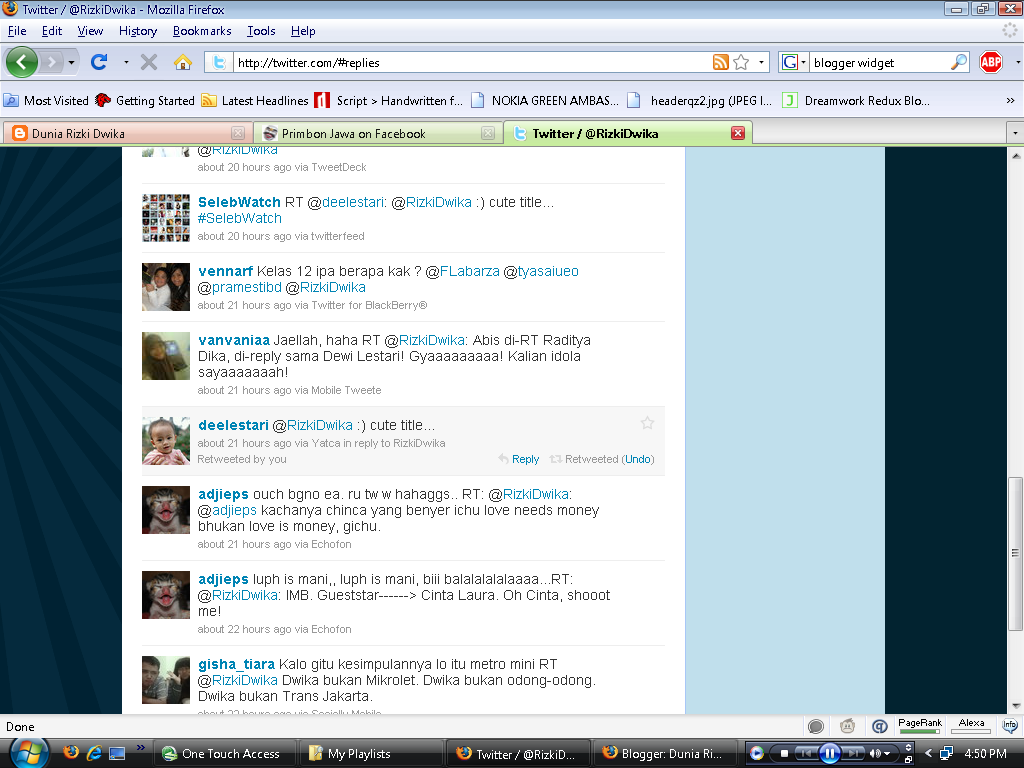
Task: Subscribe via the orange RSS feed icon
Action: coord(720,63)
